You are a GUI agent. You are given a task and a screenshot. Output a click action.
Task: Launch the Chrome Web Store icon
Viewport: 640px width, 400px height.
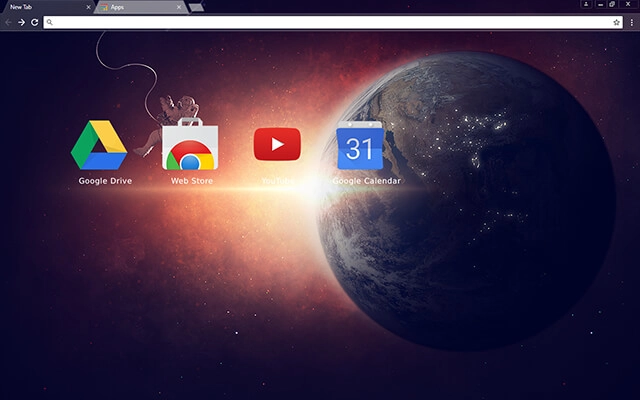190,144
